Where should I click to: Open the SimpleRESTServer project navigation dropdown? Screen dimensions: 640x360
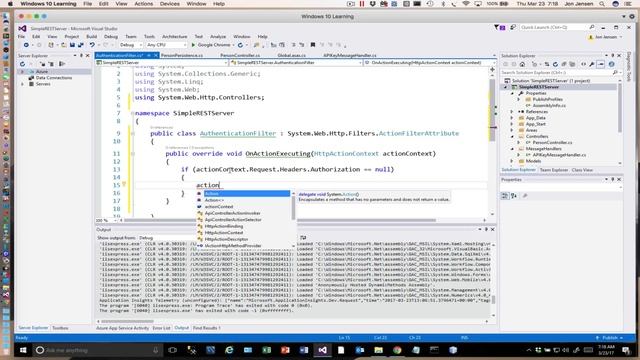pyautogui.click(x=162, y=63)
